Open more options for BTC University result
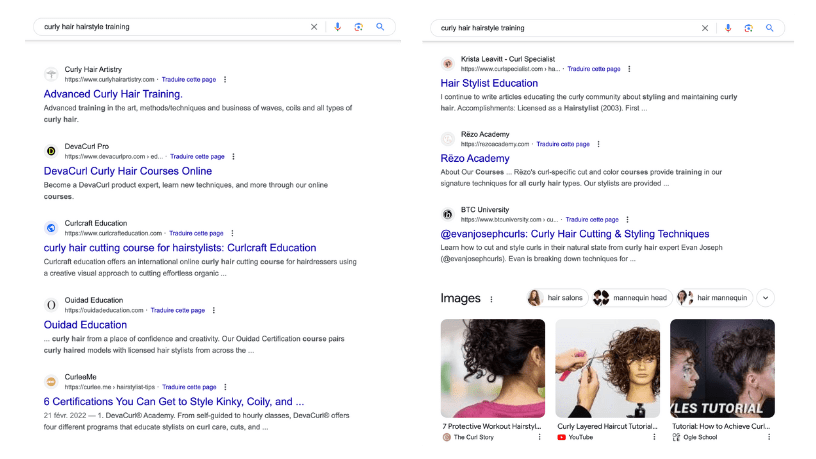Viewport: 816px width, 459px height. point(627,220)
